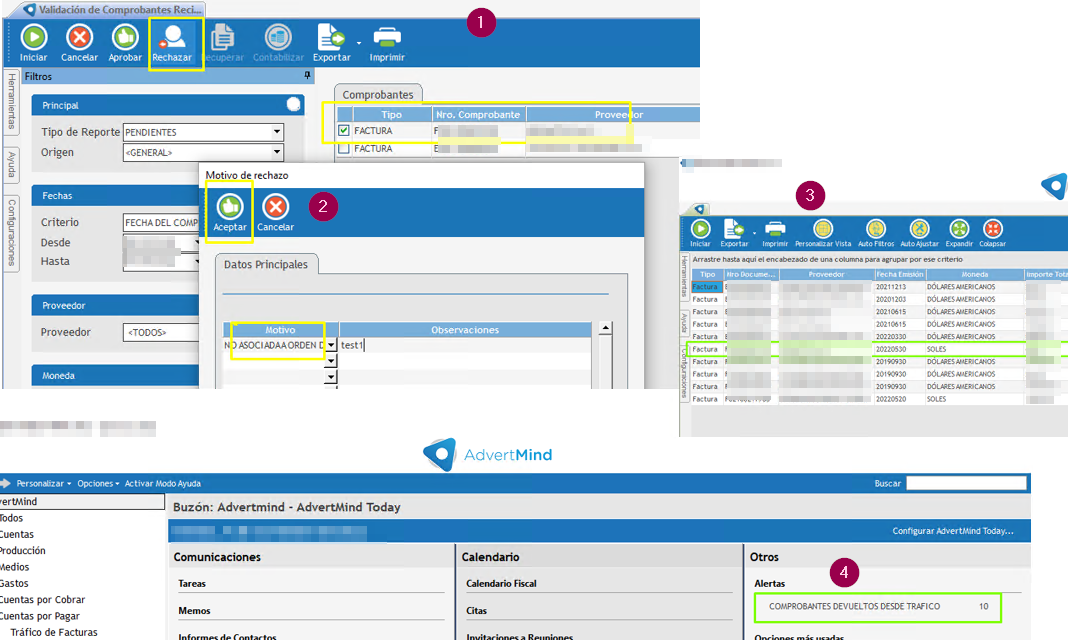
Task: Open Citas under Calendario
Action: tap(477, 611)
